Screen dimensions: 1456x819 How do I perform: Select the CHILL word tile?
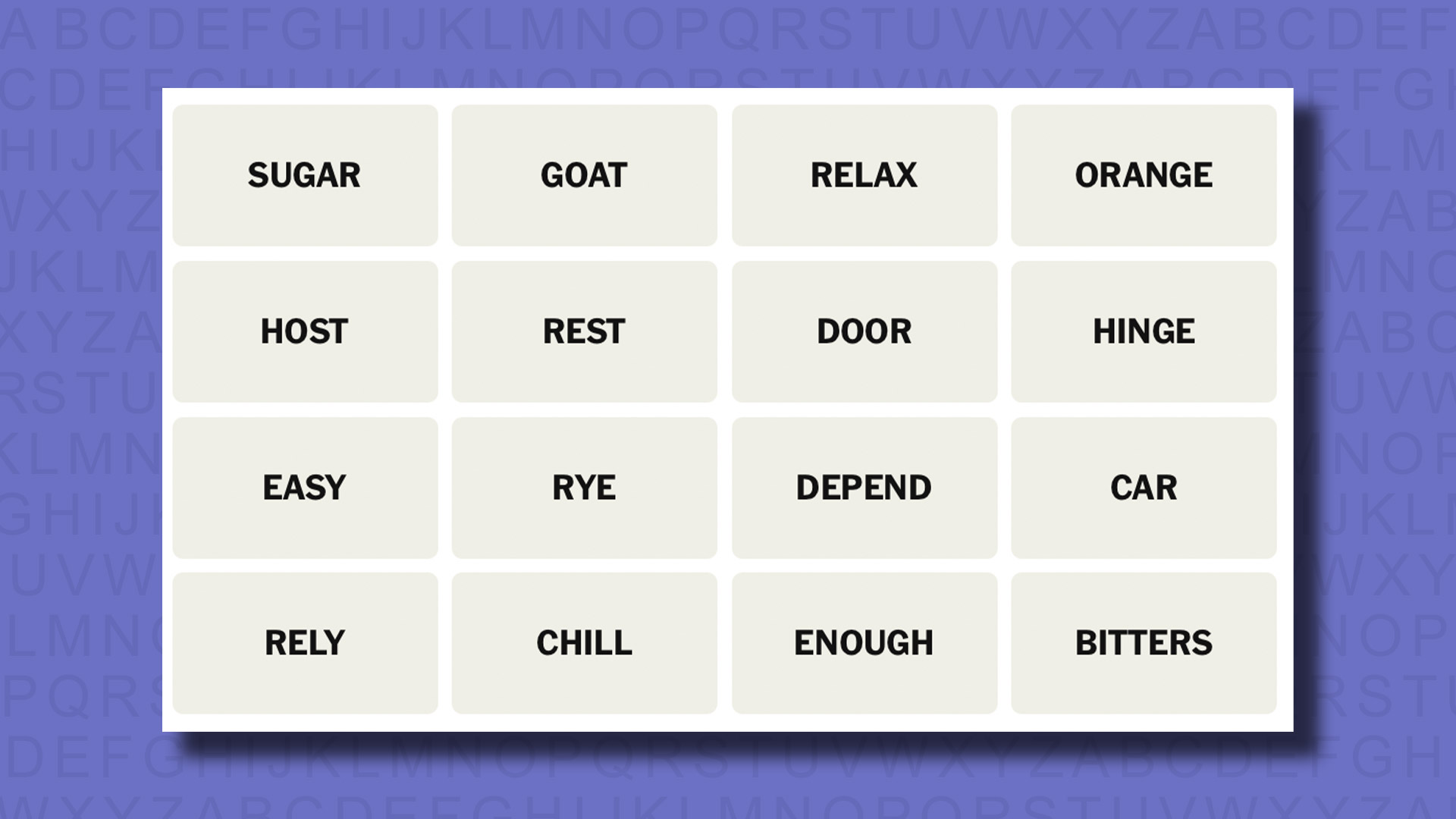click(x=584, y=642)
